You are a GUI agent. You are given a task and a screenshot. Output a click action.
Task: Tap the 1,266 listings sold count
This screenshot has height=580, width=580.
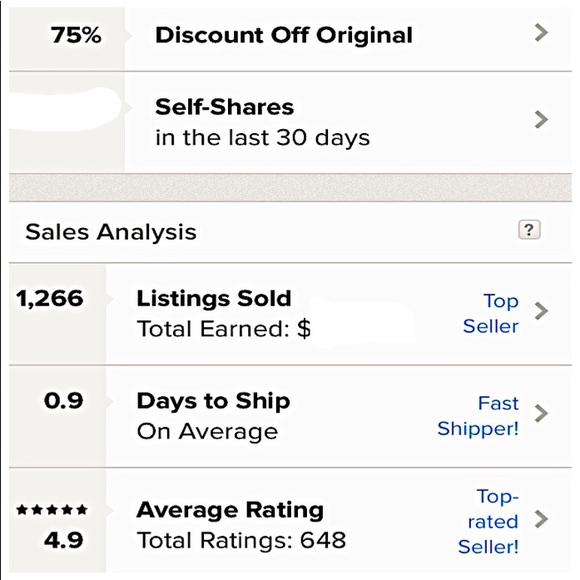pyautogui.click(x=50, y=298)
